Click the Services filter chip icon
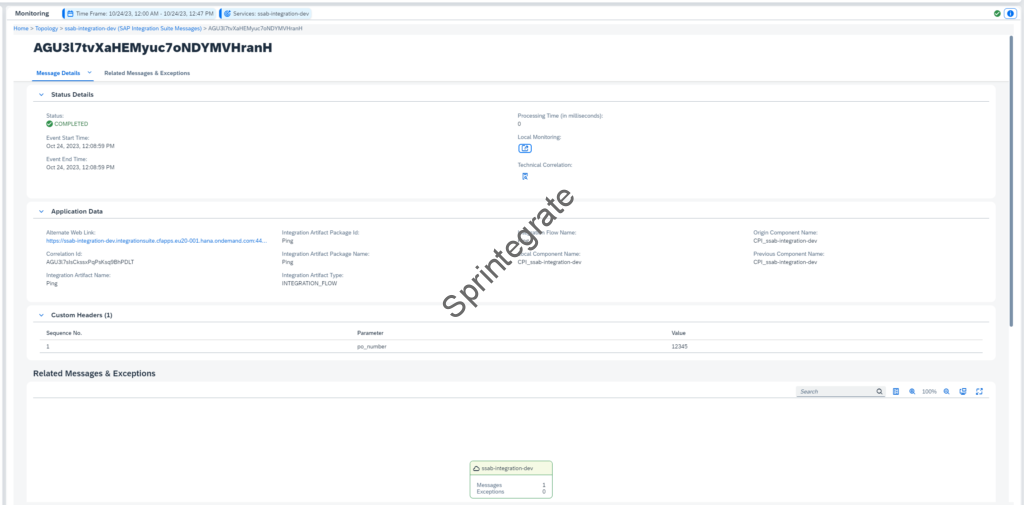1024x505 pixels. click(x=227, y=13)
